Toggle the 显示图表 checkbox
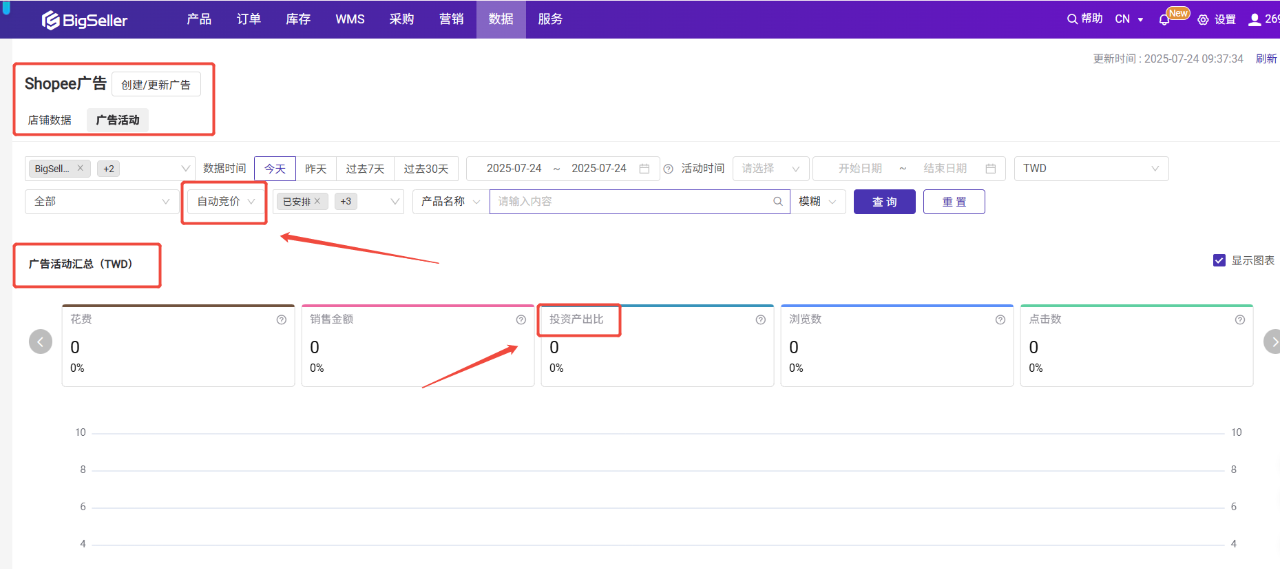Image resolution: width=1280 pixels, height=569 pixels. (x=1219, y=260)
